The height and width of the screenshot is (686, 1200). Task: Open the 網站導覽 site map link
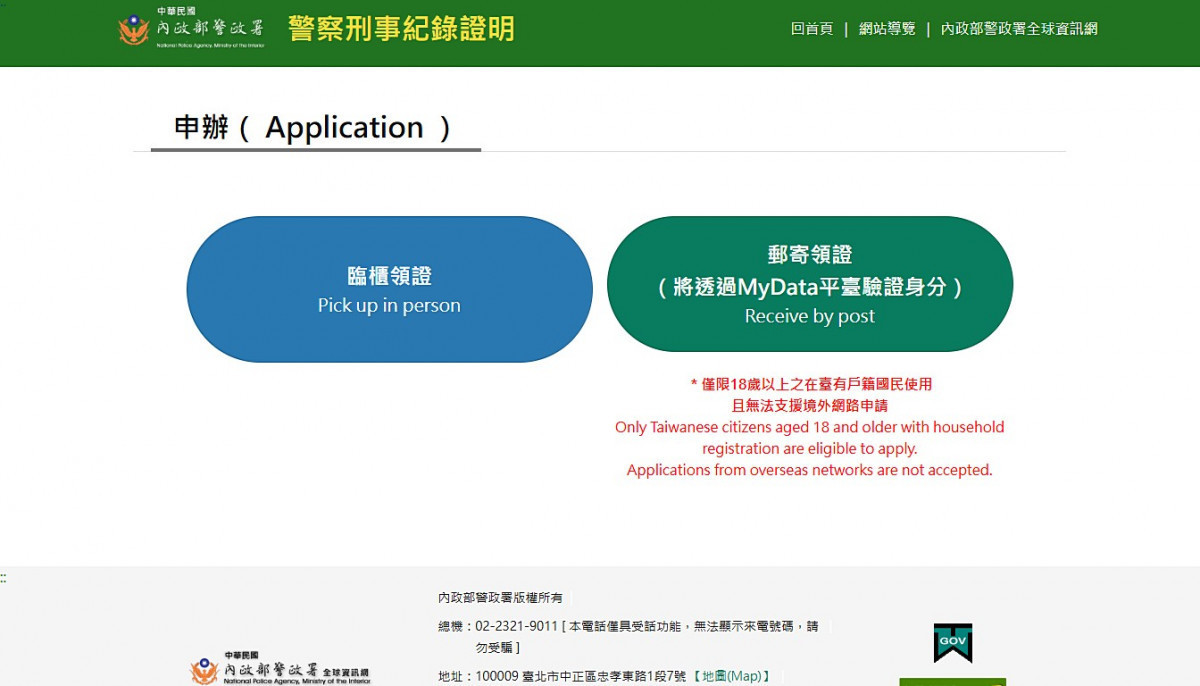point(886,29)
